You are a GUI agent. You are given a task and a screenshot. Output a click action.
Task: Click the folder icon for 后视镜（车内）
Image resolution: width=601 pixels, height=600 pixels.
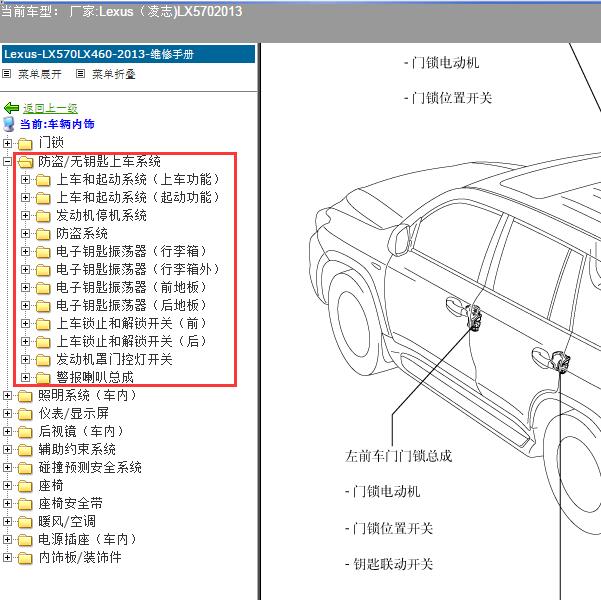click(x=25, y=432)
